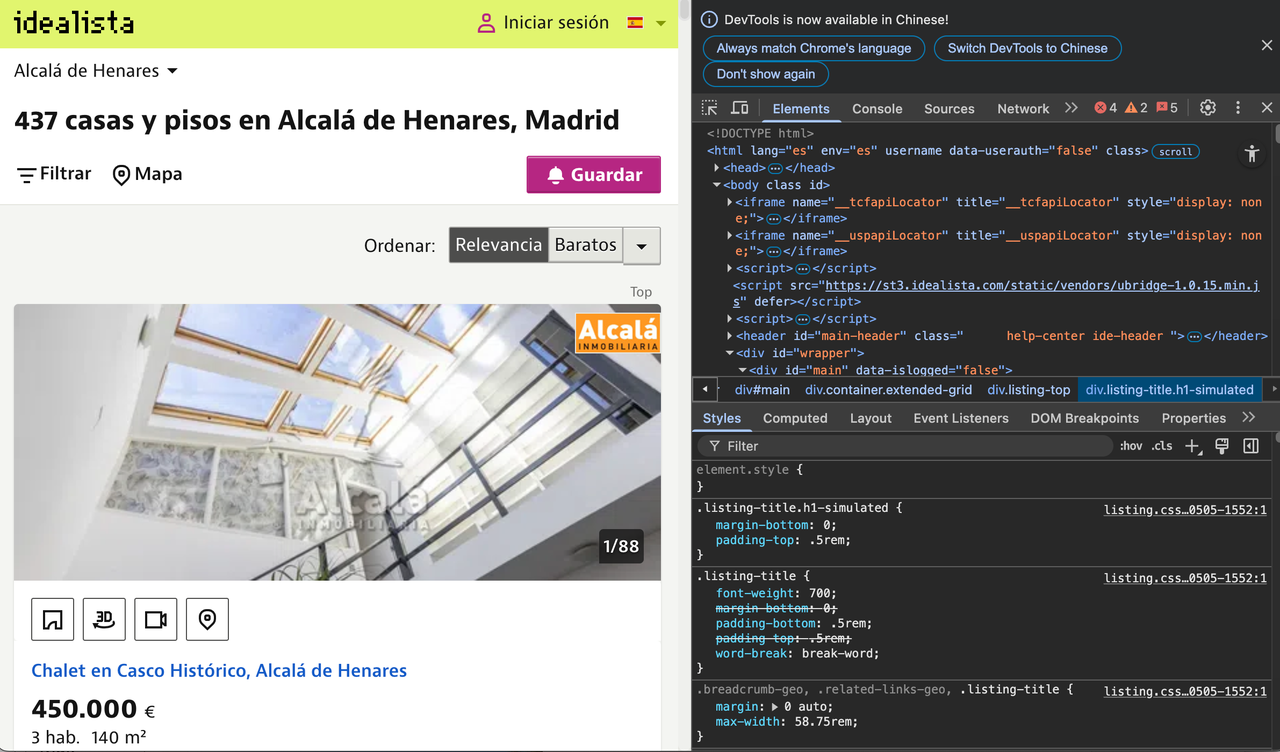Toggle the .cls element classes panel
This screenshot has height=752, width=1280.
pyautogui.click(x=1162, y=446)
